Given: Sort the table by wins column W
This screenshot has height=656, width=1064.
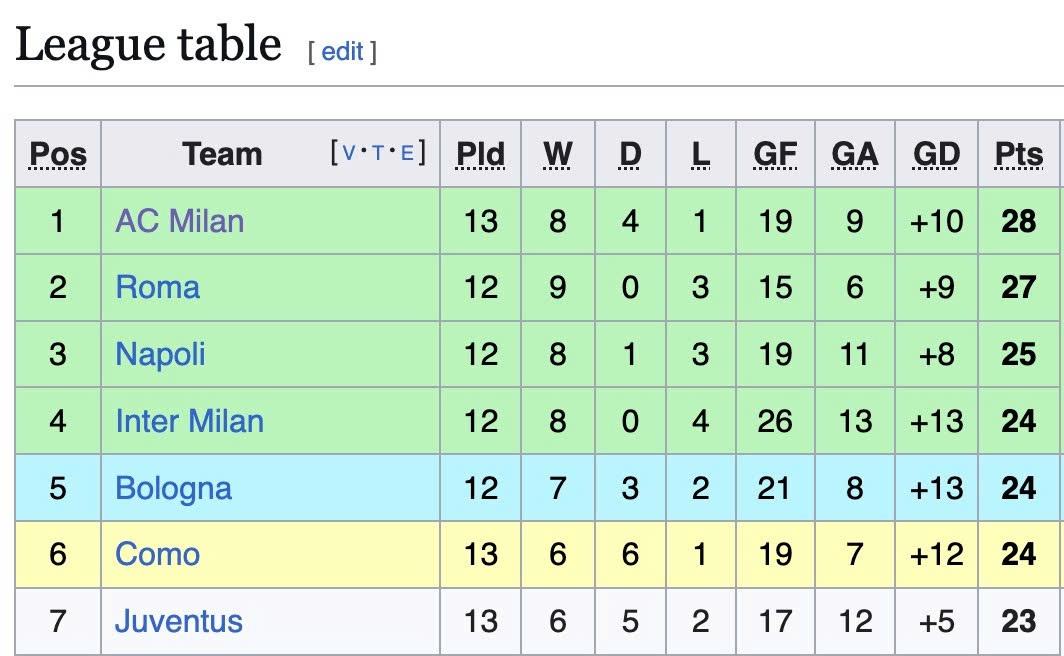Looking at the screenshot, I should point(557,154).
